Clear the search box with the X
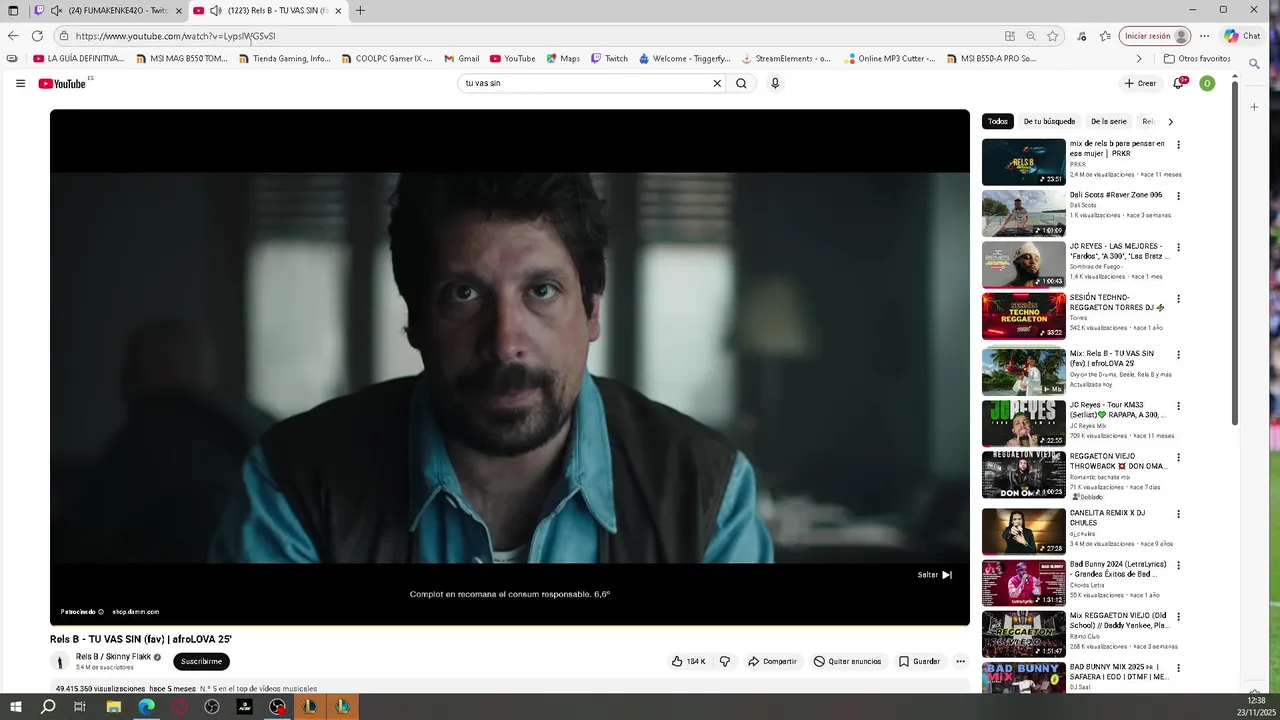Screen dimensions: 1280x720 pos(717,83)
